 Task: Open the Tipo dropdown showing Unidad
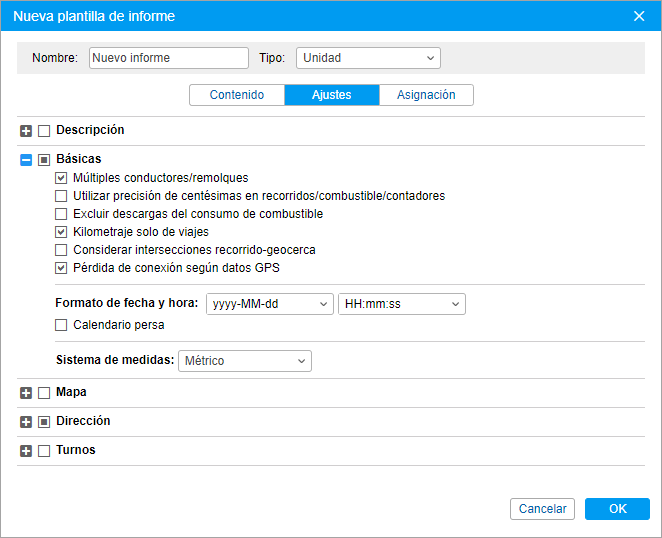[x=368, y=58]
